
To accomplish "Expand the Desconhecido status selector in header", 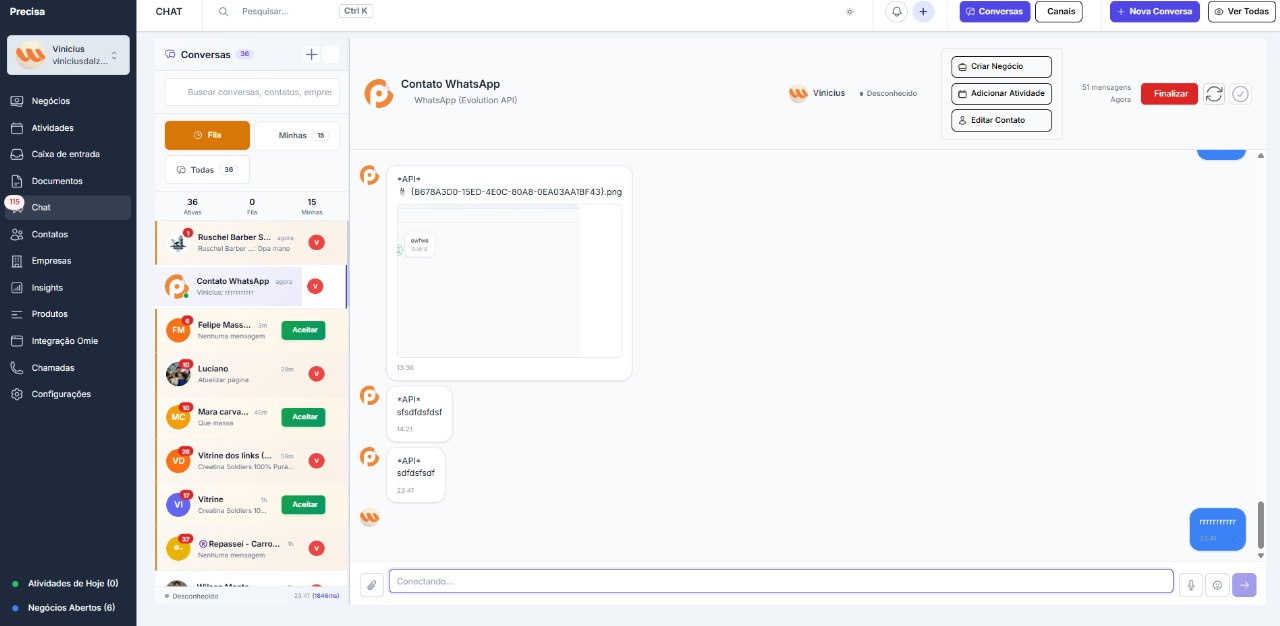I will pos(888,93).
